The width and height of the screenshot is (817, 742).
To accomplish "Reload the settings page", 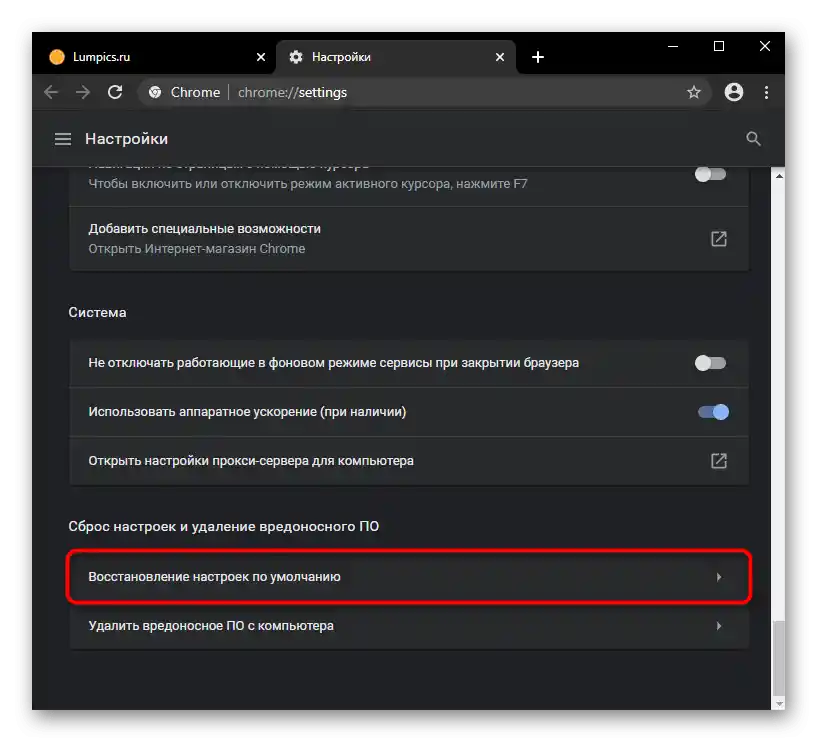I will point(115,92).
